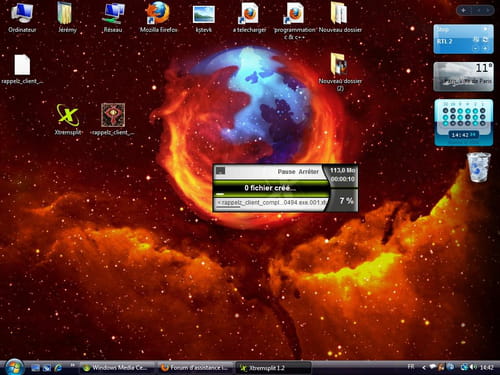Click the '0 fichier créé...' status text

[270, 188]
